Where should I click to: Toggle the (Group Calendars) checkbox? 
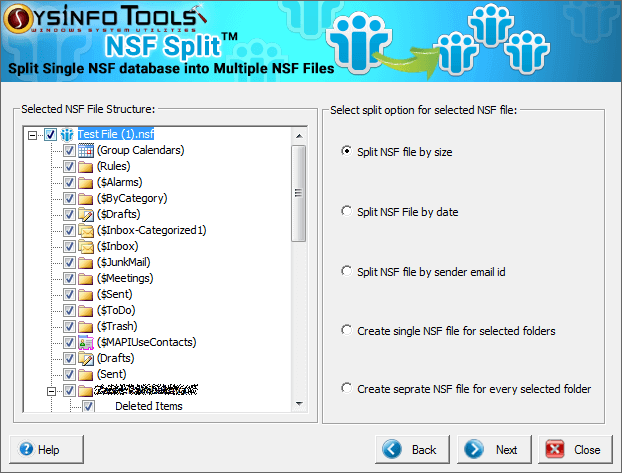point(69,150)
